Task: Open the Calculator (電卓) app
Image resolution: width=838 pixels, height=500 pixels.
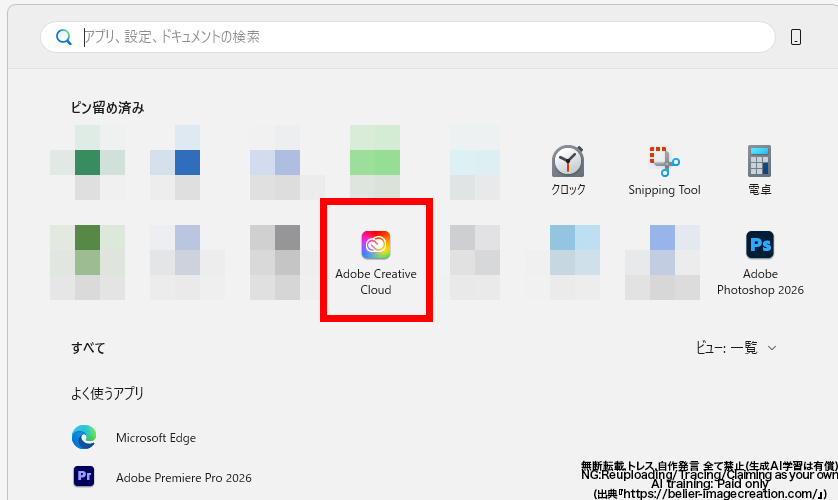Action: [759, 170]
